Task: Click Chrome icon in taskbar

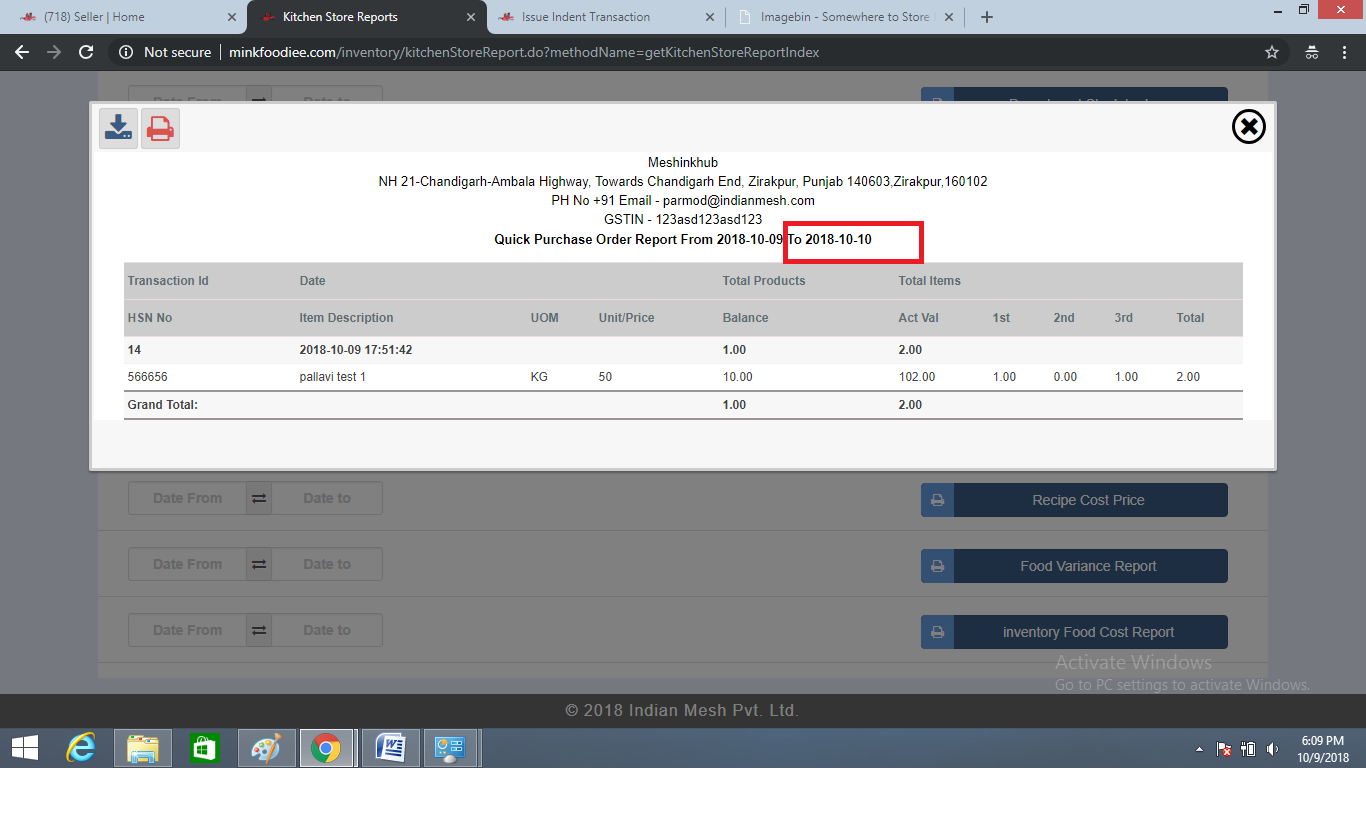Action: pos(326,748)
